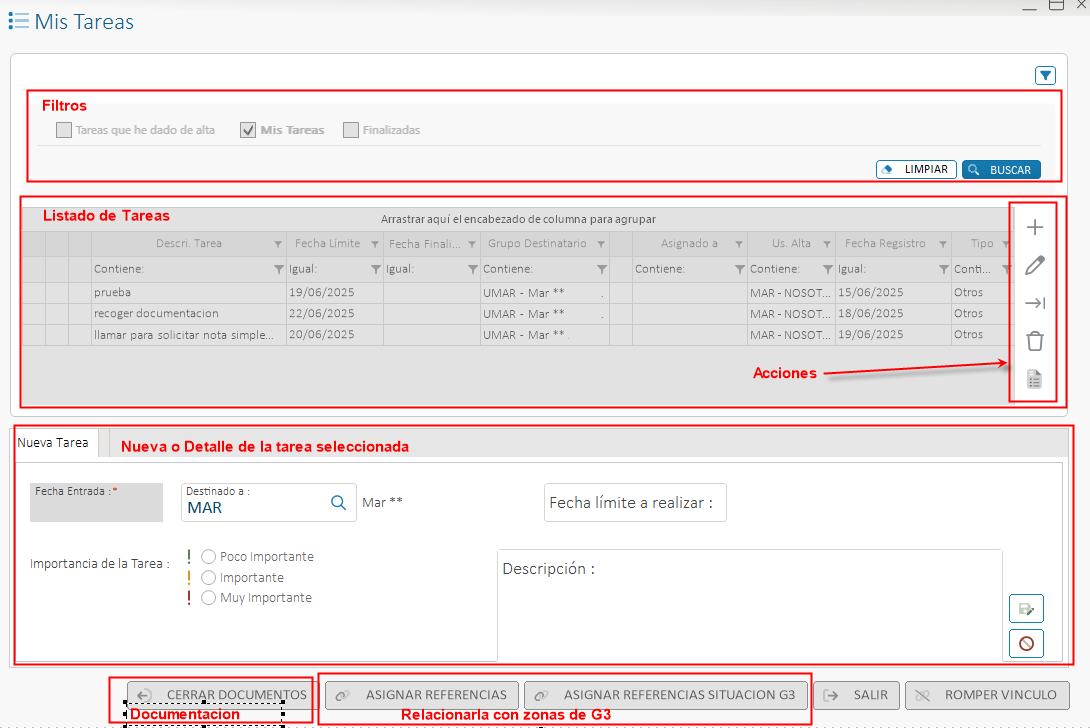This screenshot has height=728, width=1090.
Task: Toggle the blue filter funnel icon
Action: point(1045,75)
